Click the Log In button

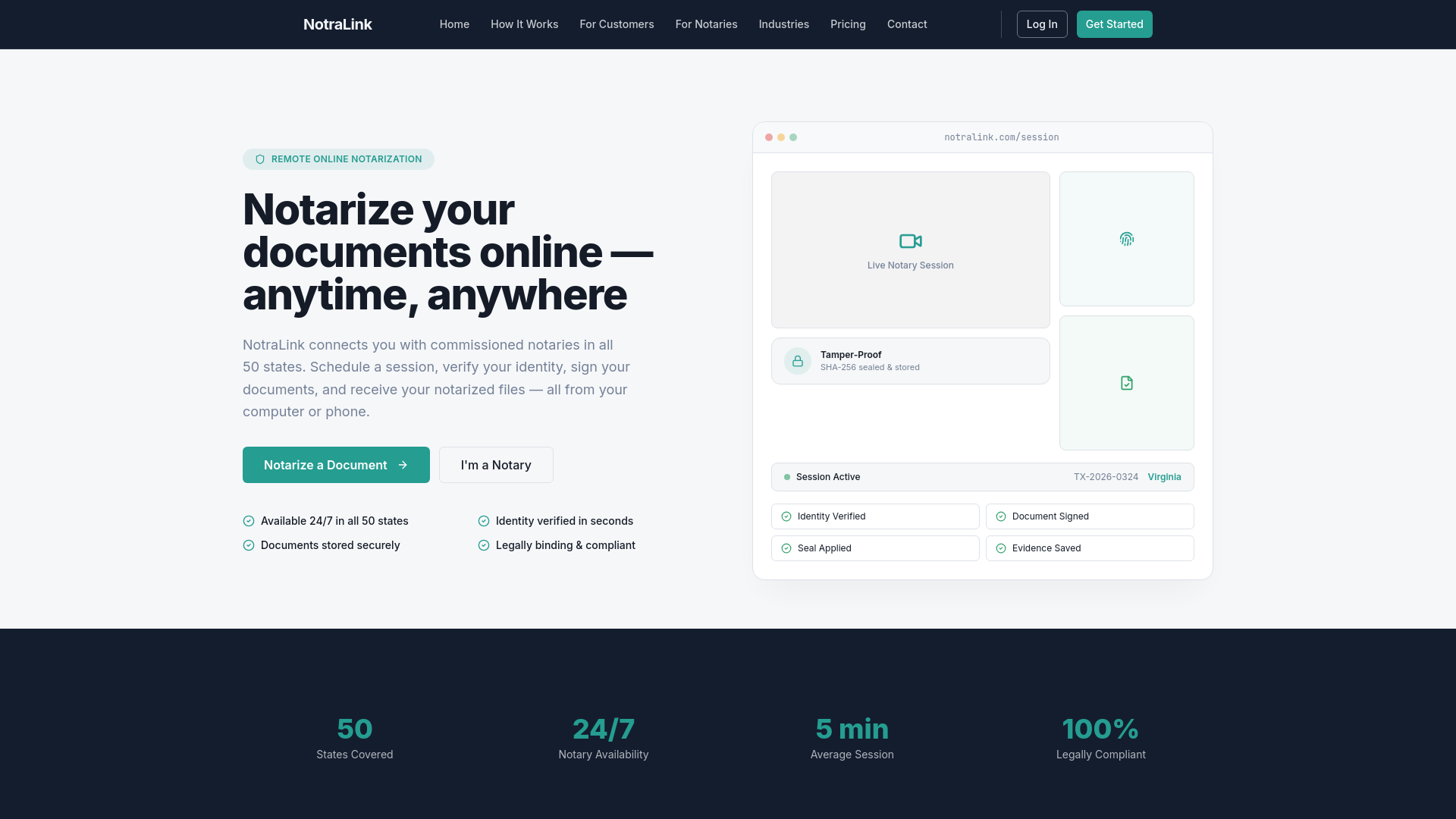pyautogui.click(x=1042, y=24)
